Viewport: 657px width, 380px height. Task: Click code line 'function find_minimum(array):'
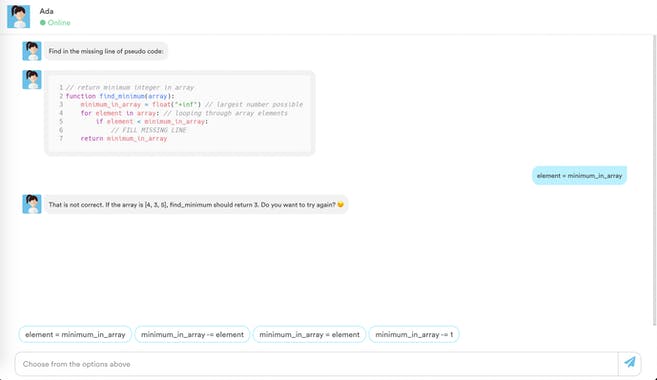point(120,96)
